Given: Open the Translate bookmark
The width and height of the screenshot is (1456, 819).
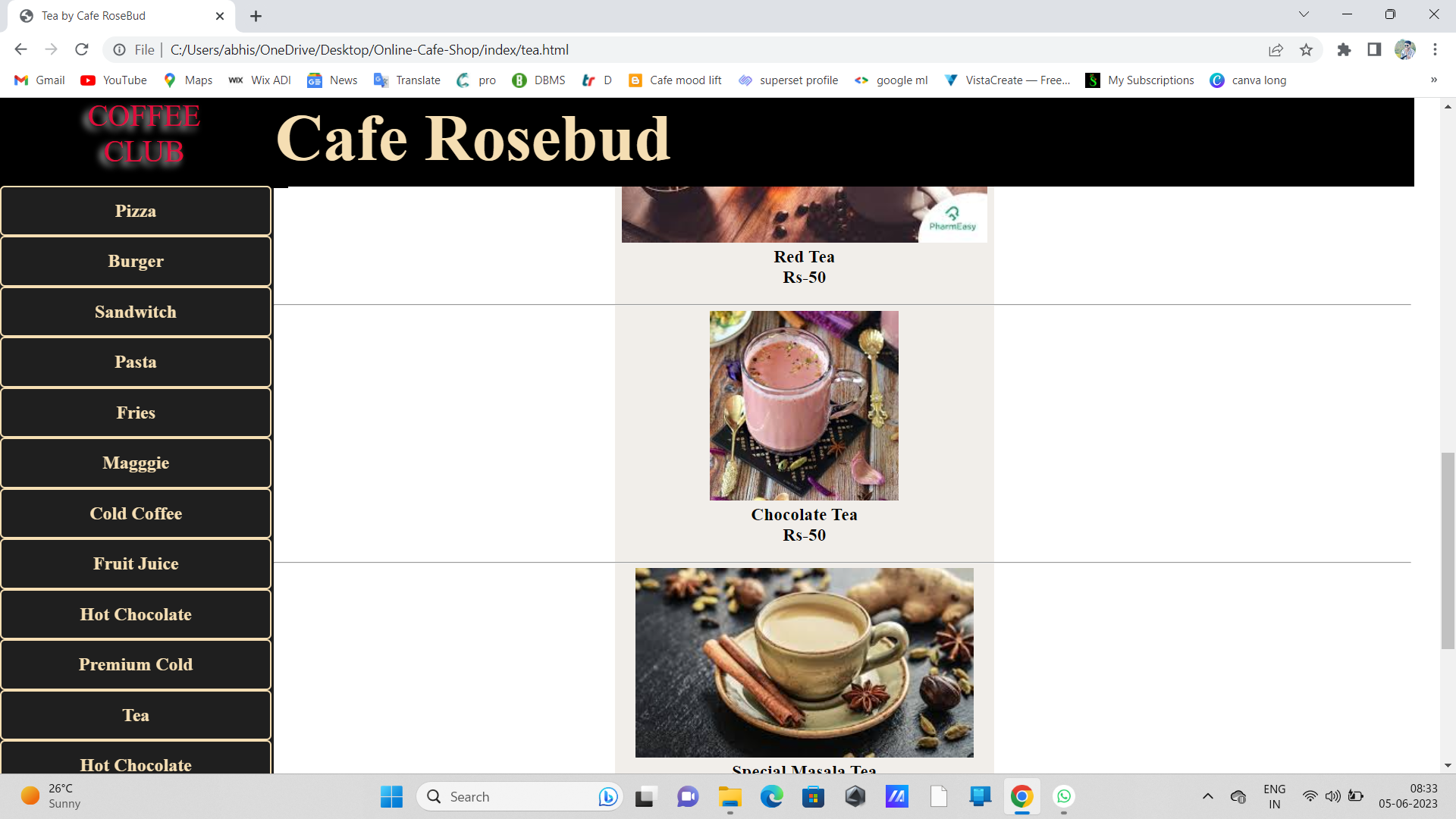Looking at the screenshot, I should click(x=406, y=80).
